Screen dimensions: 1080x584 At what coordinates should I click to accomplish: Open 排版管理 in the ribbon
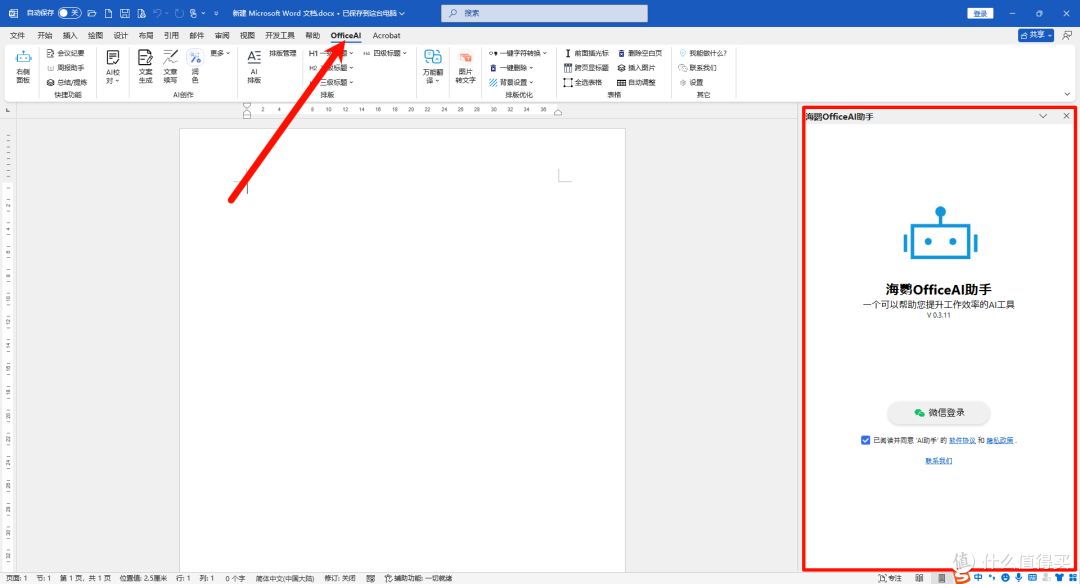click(282, 53)
